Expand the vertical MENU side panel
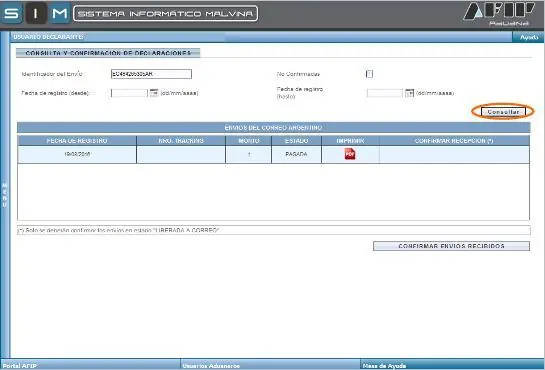 point(5,195)
